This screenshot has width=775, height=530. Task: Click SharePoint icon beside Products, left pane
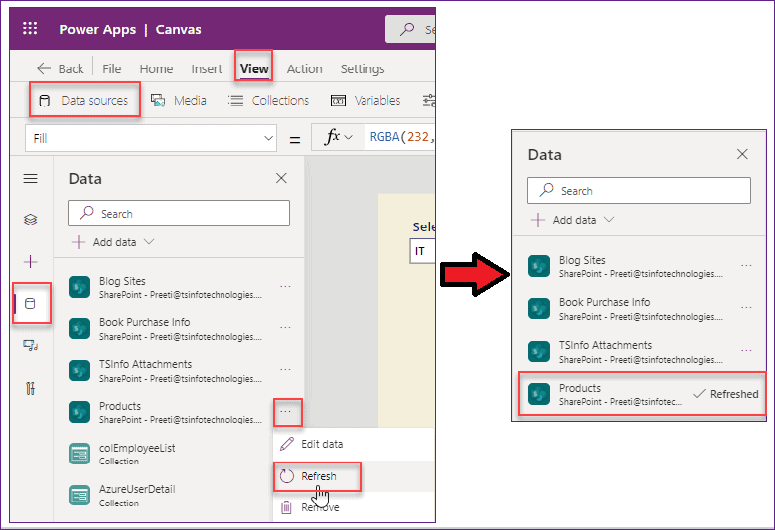(x=79, y=411)
